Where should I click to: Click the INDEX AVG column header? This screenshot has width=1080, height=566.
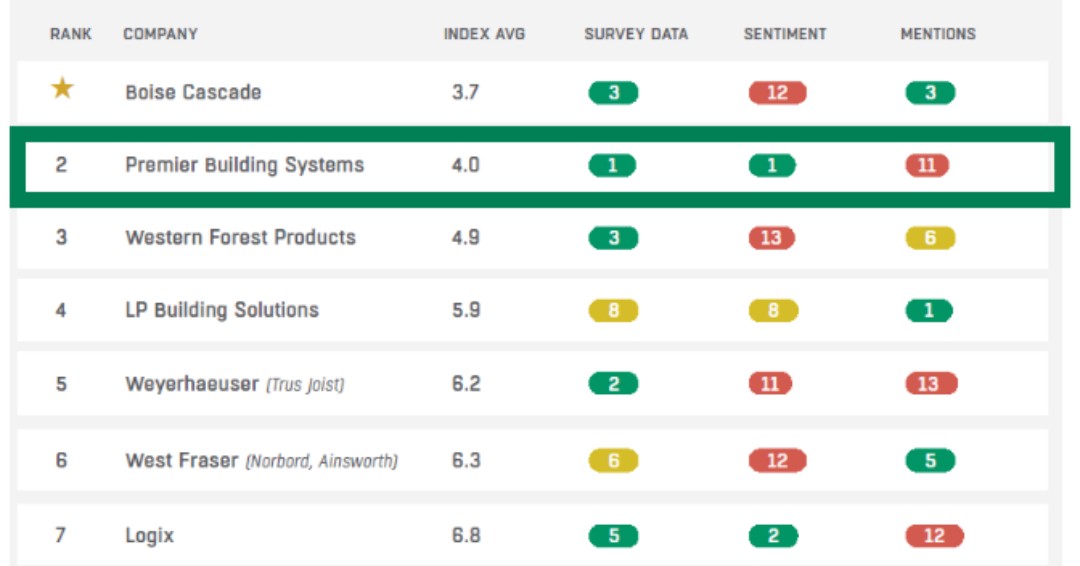(x=484, y=34)
